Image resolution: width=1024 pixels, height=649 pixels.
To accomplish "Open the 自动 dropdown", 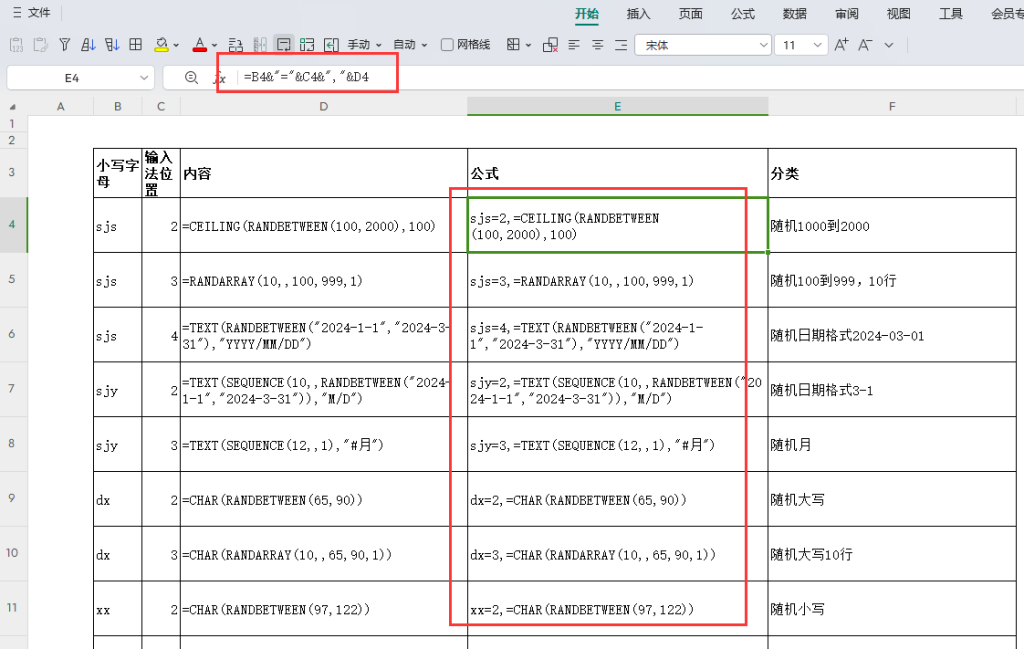I will 409,44.
